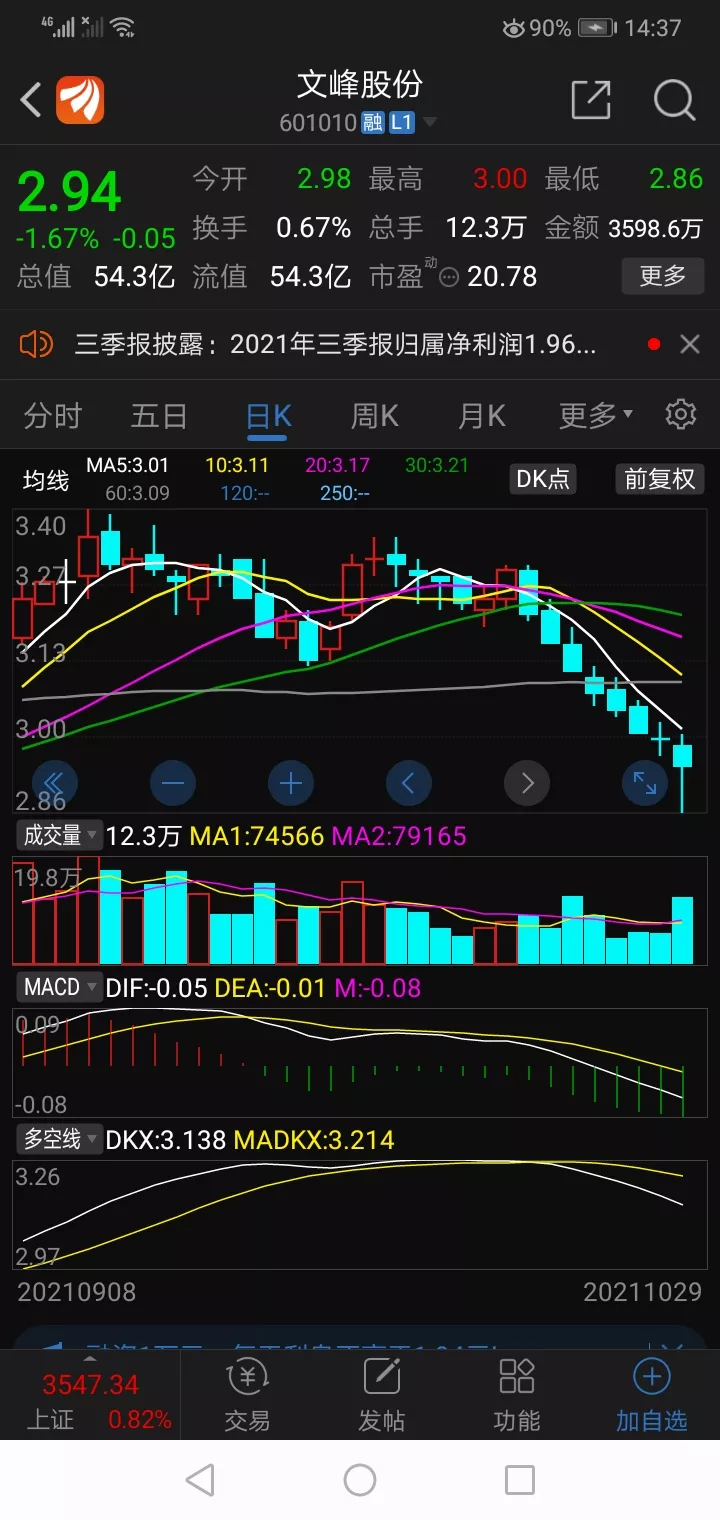This screenshot has width=720, height=1520.
Task: Tap Android back navigation triangle
Action: (200, 1480)
